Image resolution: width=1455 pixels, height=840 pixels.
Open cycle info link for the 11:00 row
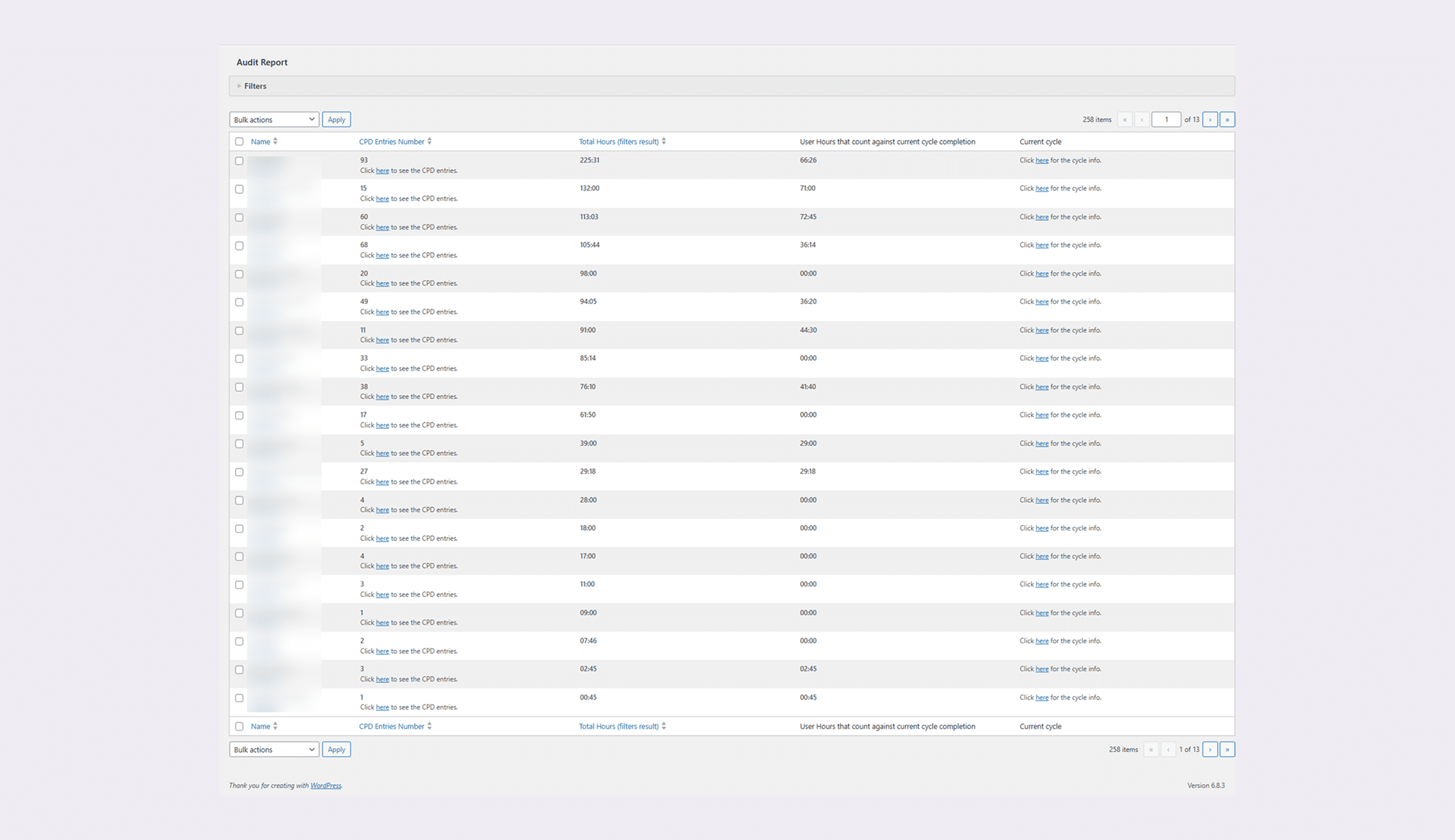pos(1042,584)
